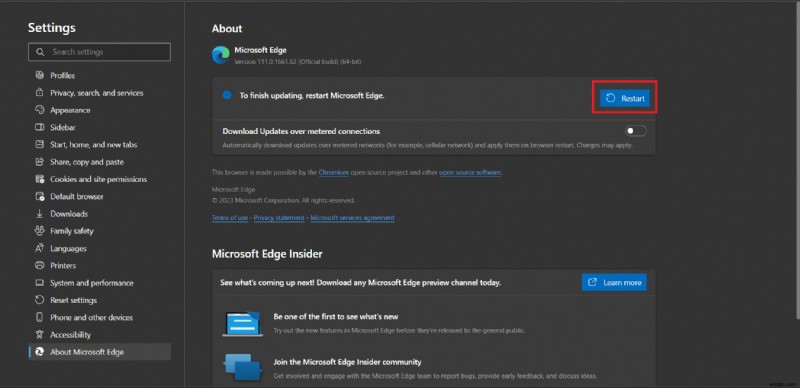
Task: Click the Share, copy and paste icon
Action: (40, 162)
